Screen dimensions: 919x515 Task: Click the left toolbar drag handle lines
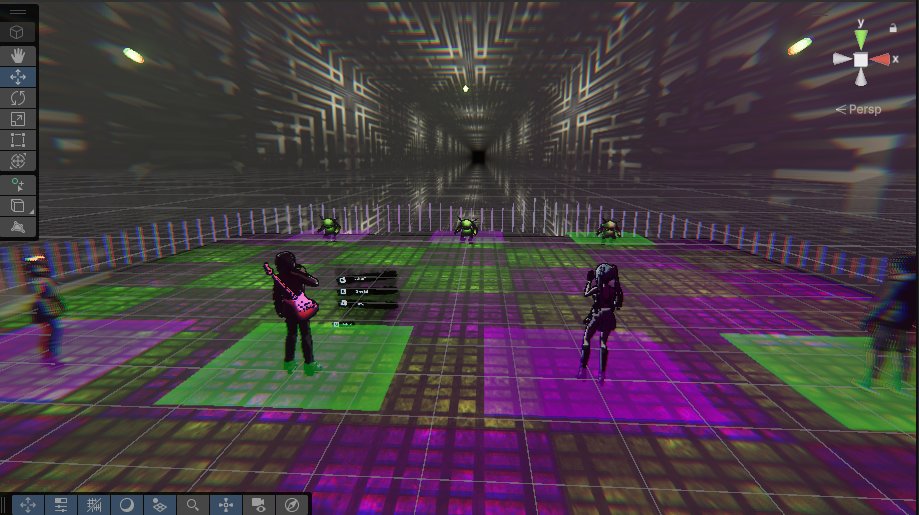point(18,12)
